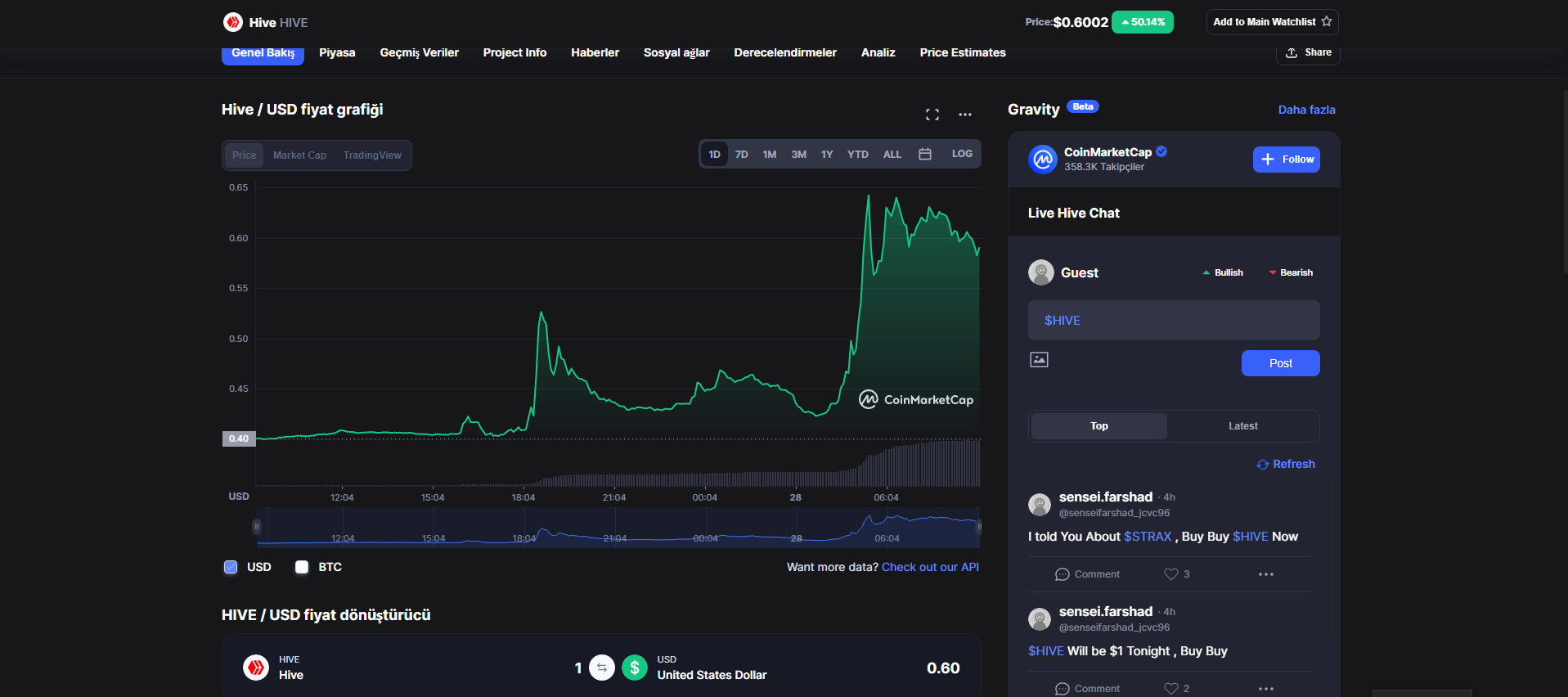
Task: Click the sensei.farshad avatar on the $STRAX post
Action: 1040,505
